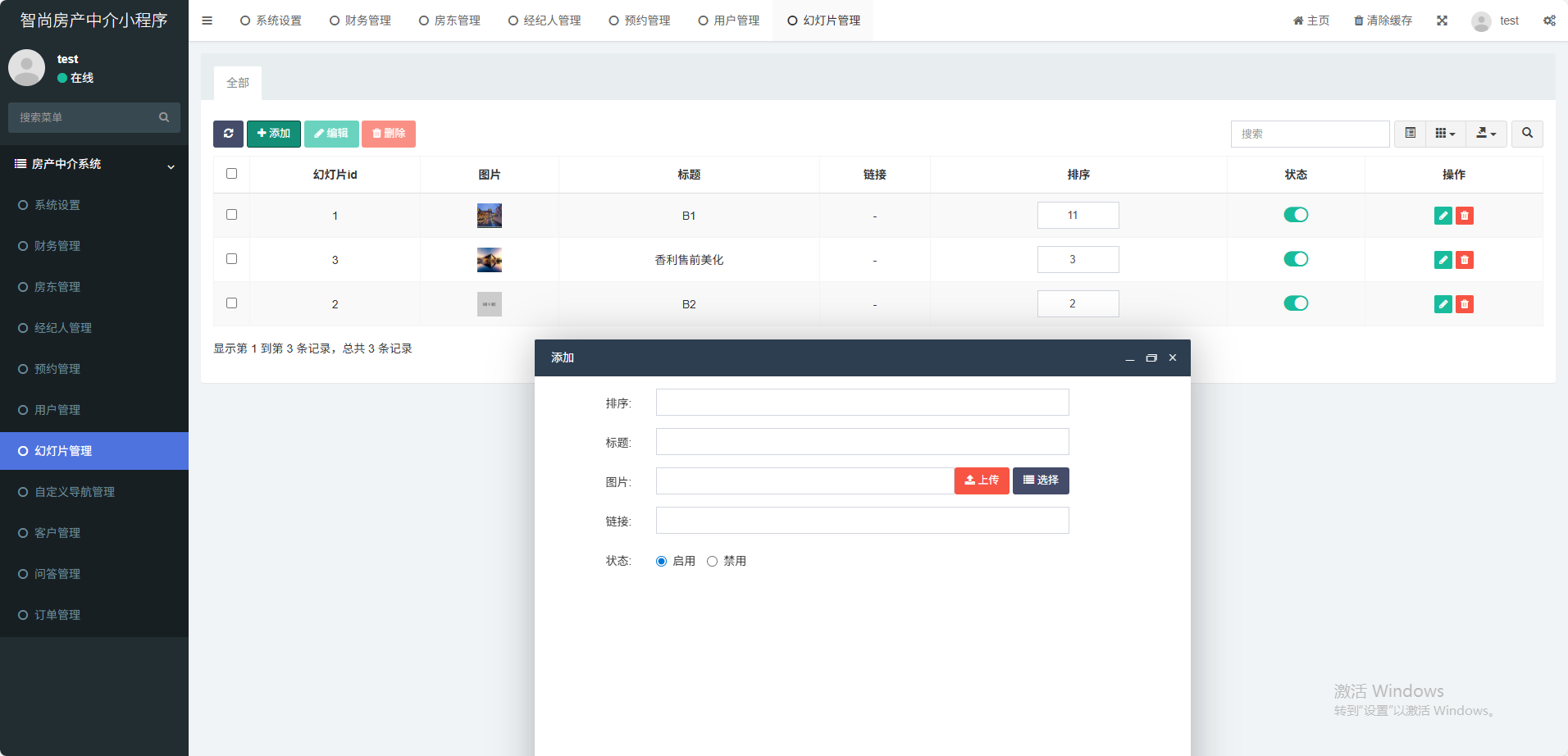Disable the status switch for slide B1

tap(1296, 215)
